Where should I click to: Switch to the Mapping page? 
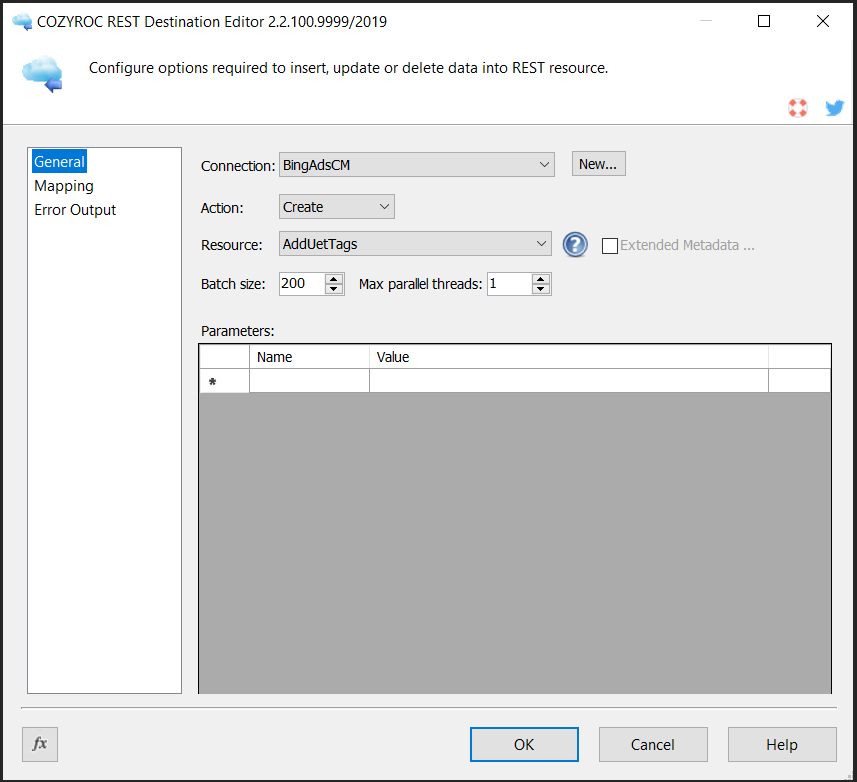[64, 186]
